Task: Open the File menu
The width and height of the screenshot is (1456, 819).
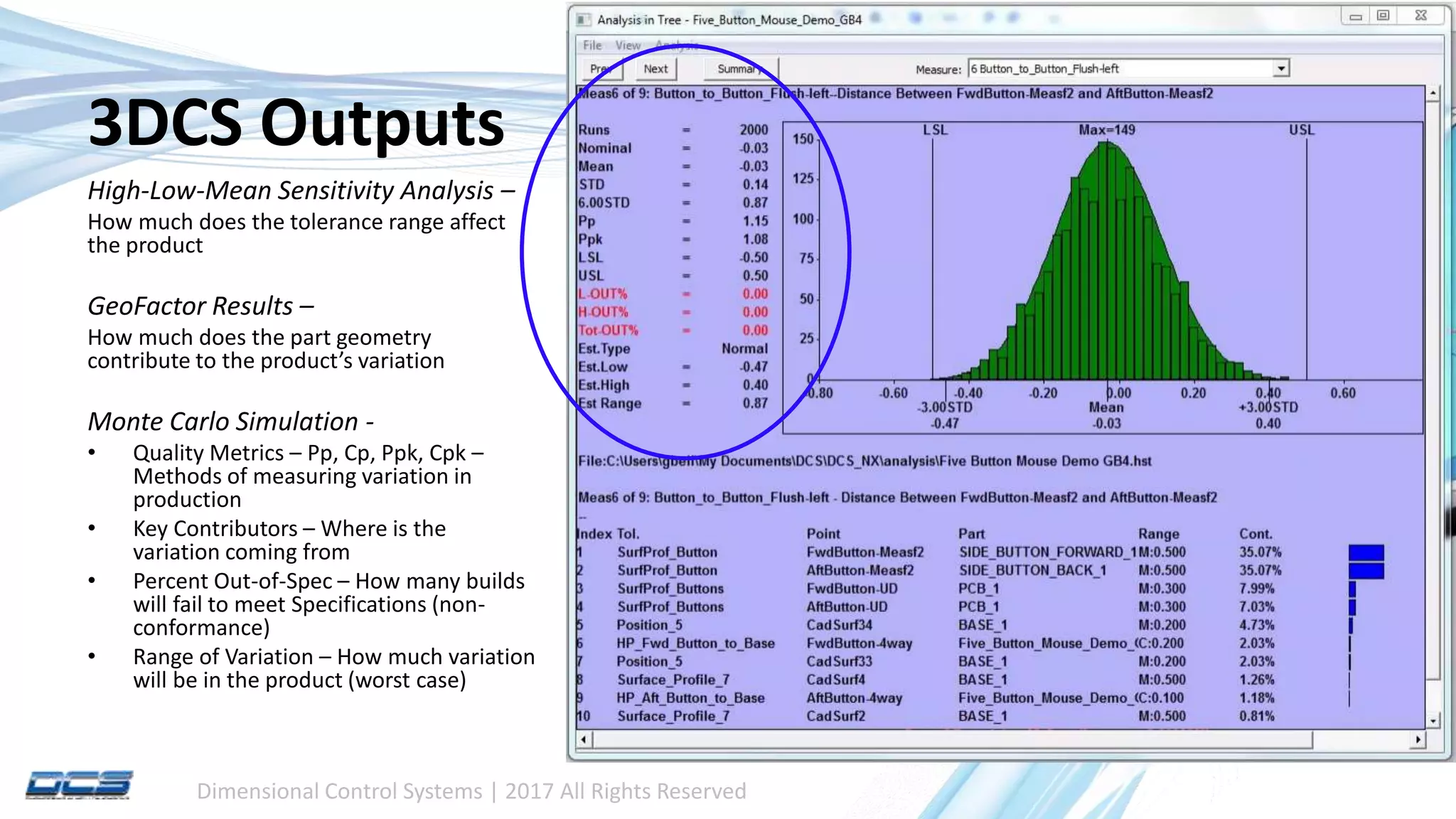Action: pos(592,45)
